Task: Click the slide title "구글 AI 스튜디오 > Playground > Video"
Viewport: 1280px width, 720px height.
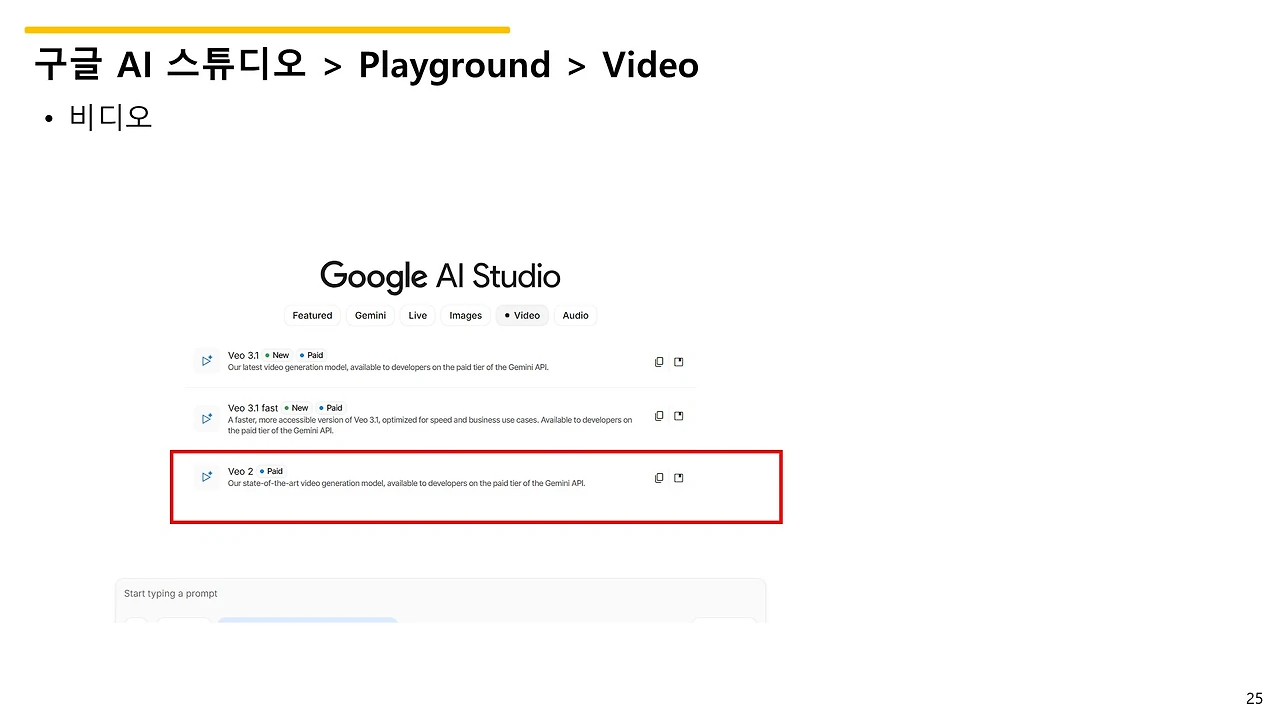Action: point(366,65)
